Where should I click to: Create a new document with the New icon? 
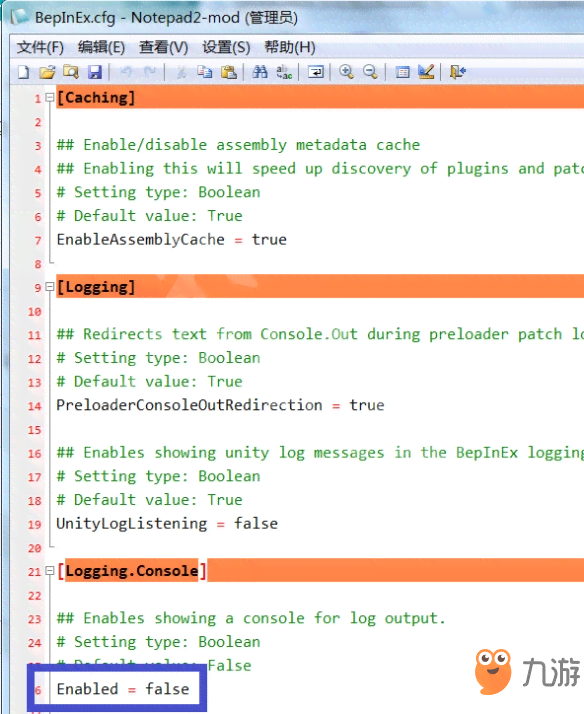point(23,72)
